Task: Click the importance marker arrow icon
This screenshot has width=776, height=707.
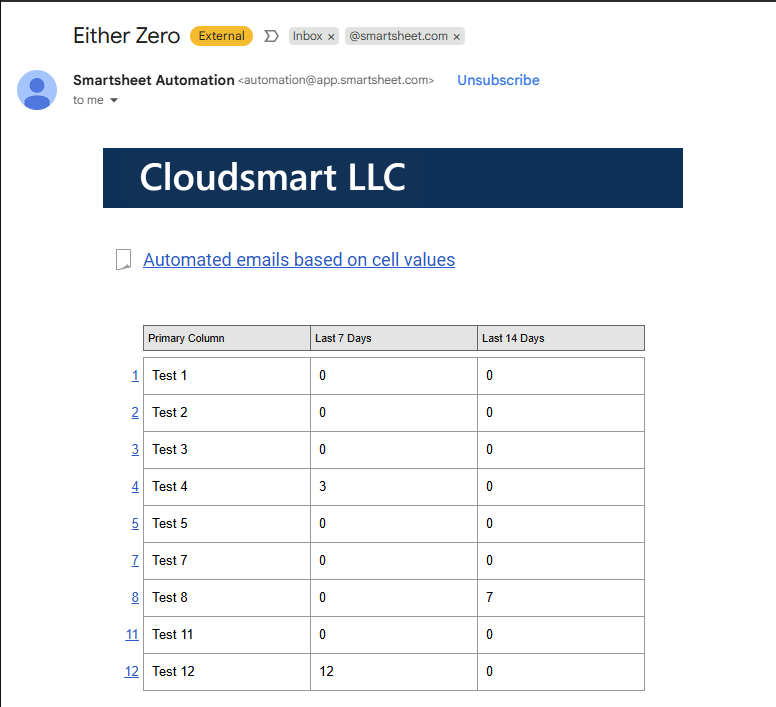Action: [271, 36]
